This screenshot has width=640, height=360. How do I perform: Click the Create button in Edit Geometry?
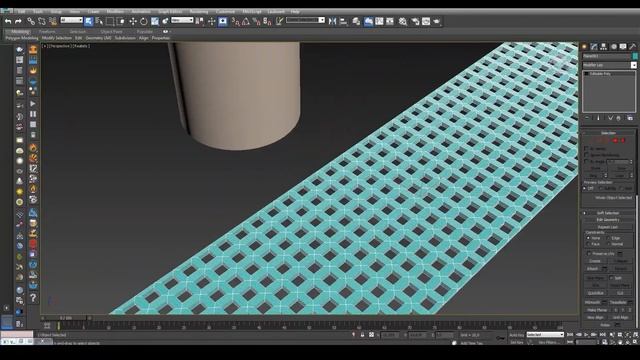595,261
